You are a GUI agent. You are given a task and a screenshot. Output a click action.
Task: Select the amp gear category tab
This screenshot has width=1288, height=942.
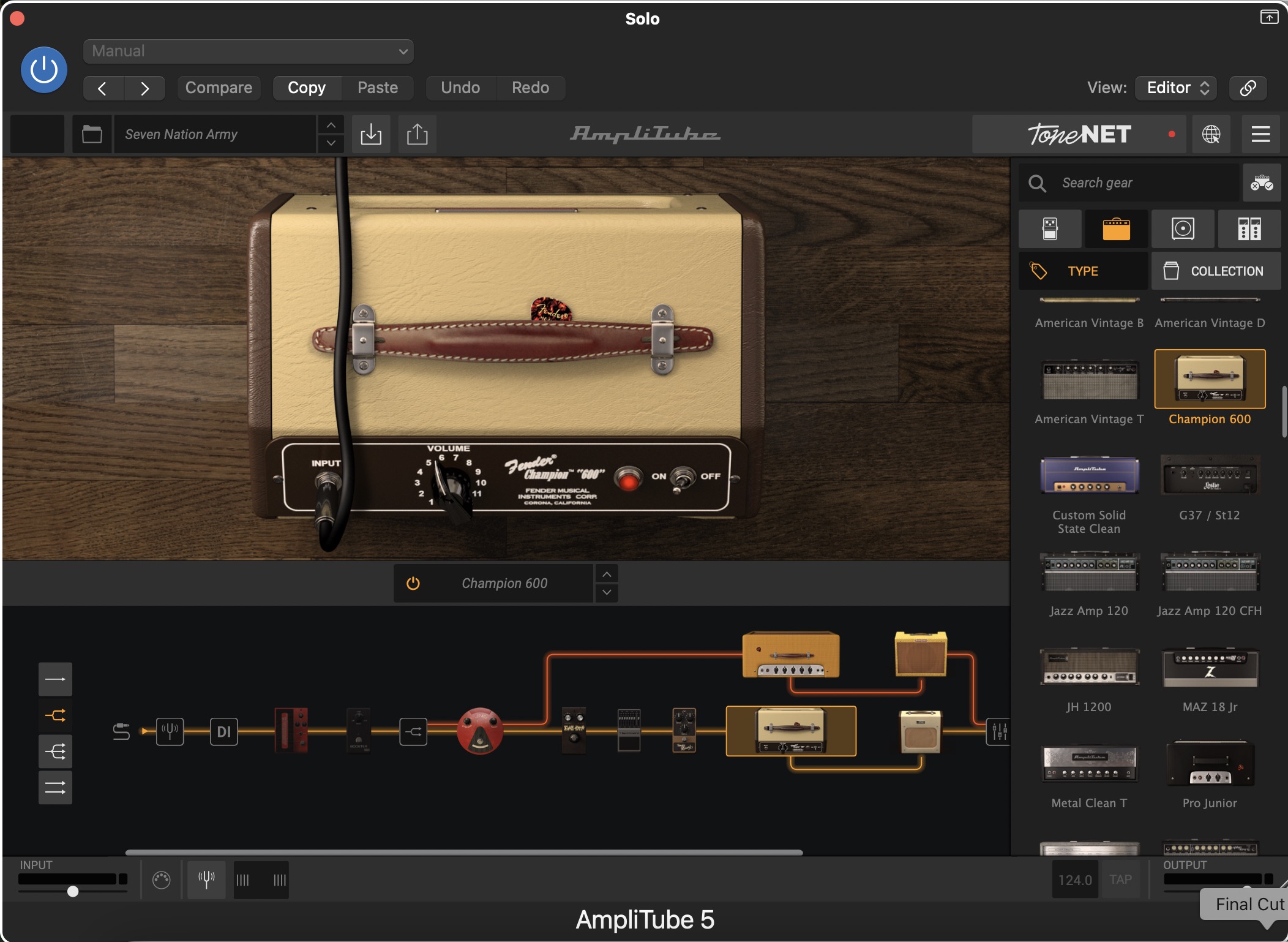(x=1117, y=228)
